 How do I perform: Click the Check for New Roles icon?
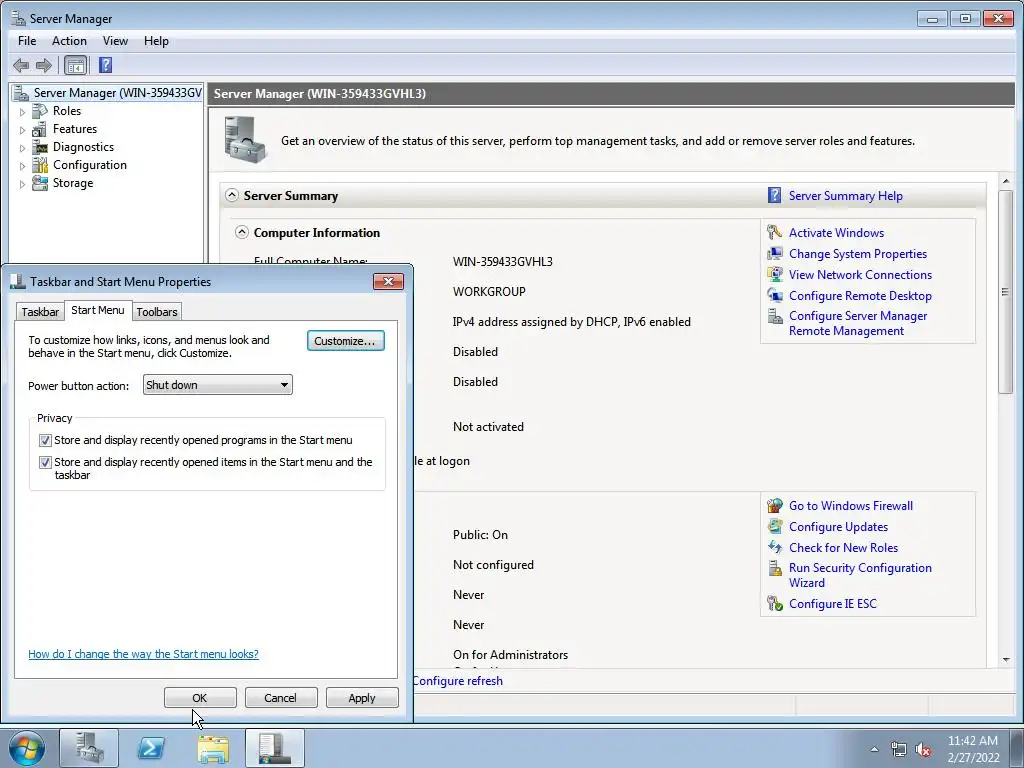tap(775, 547)
